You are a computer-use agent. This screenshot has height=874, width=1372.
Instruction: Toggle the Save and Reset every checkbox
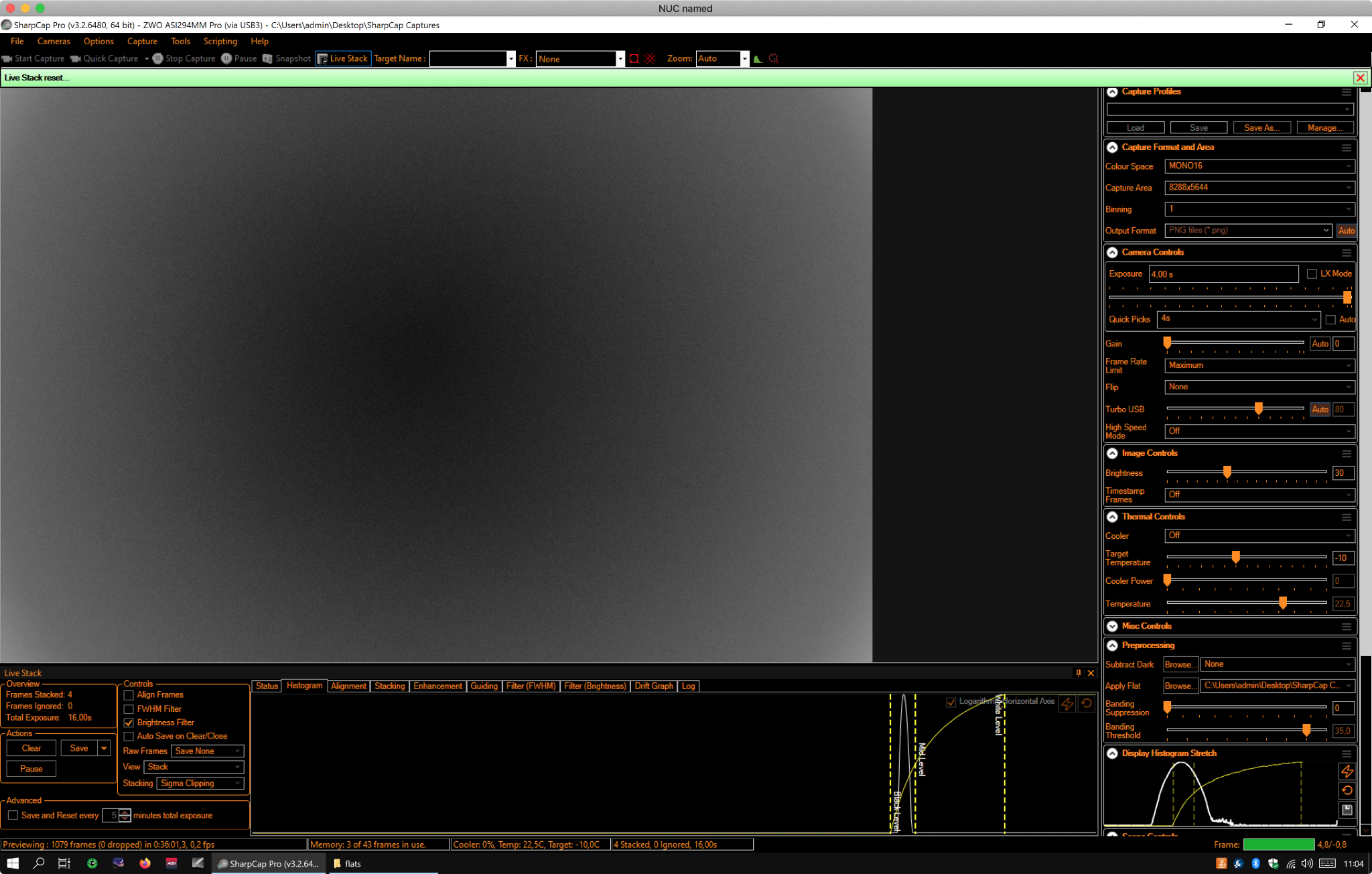tap(13, 815)
